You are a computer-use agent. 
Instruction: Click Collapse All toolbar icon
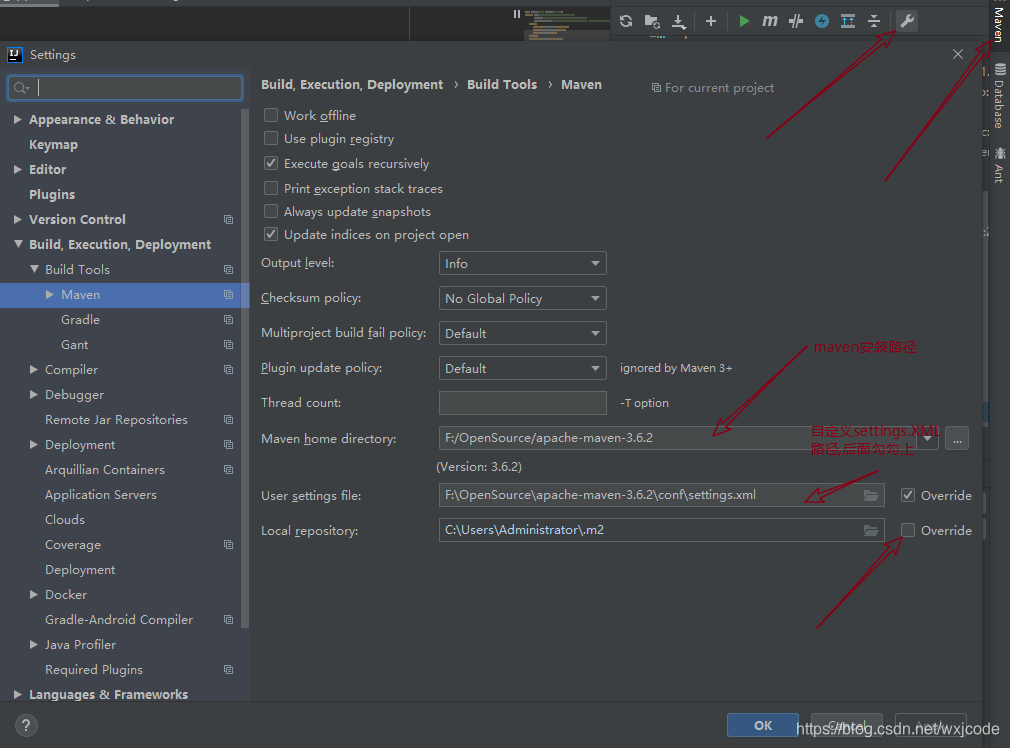[874, 21]
